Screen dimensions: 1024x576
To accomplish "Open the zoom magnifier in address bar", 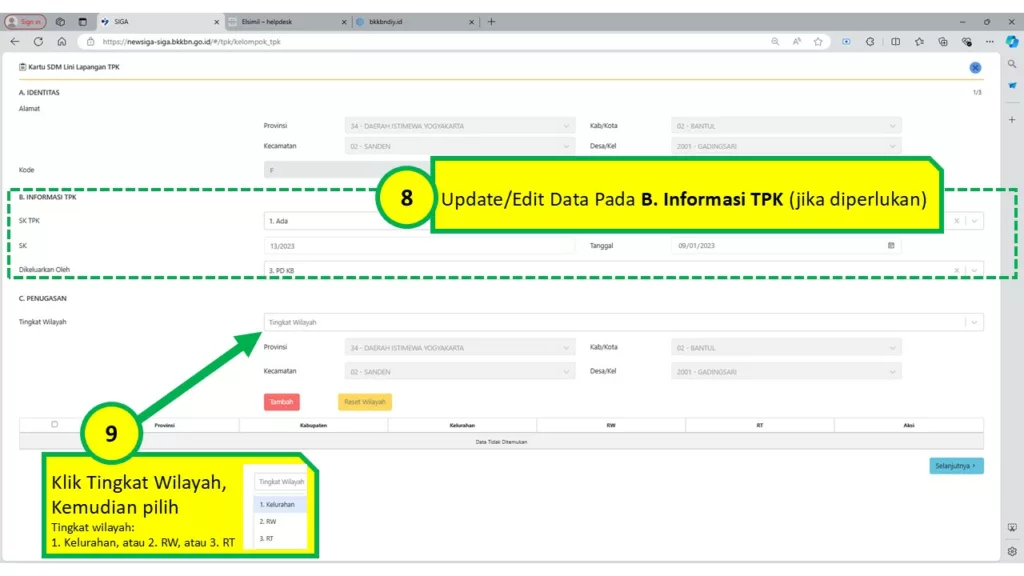I will 775,42.
